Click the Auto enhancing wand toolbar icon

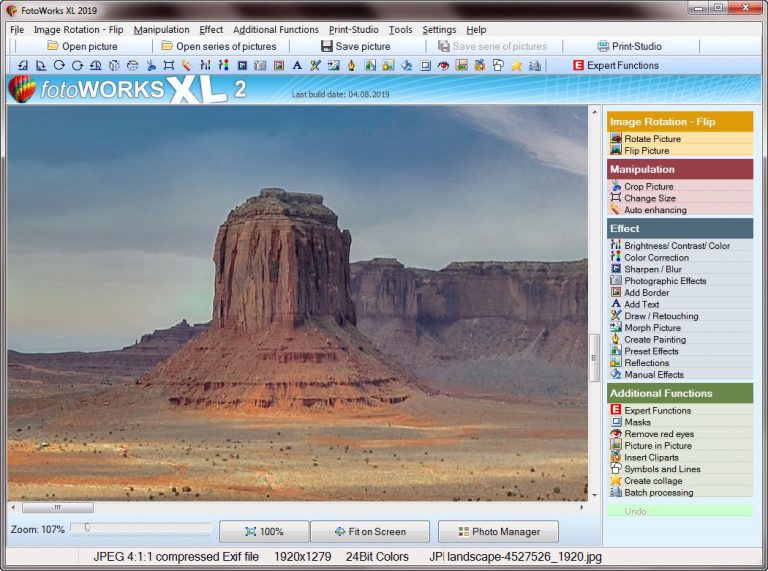187,65
